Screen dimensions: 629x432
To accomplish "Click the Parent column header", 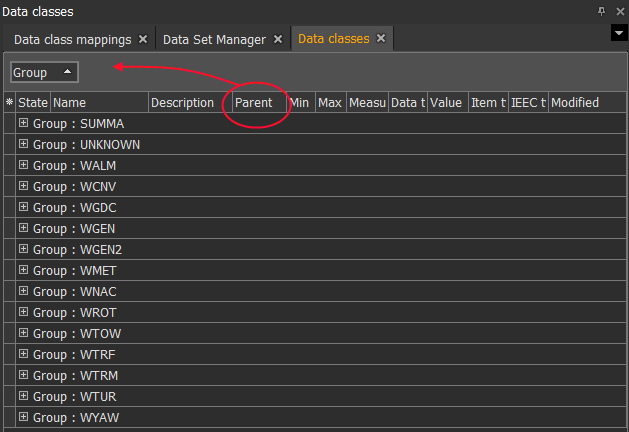I will pyautogui.click(x=254, y=103).
